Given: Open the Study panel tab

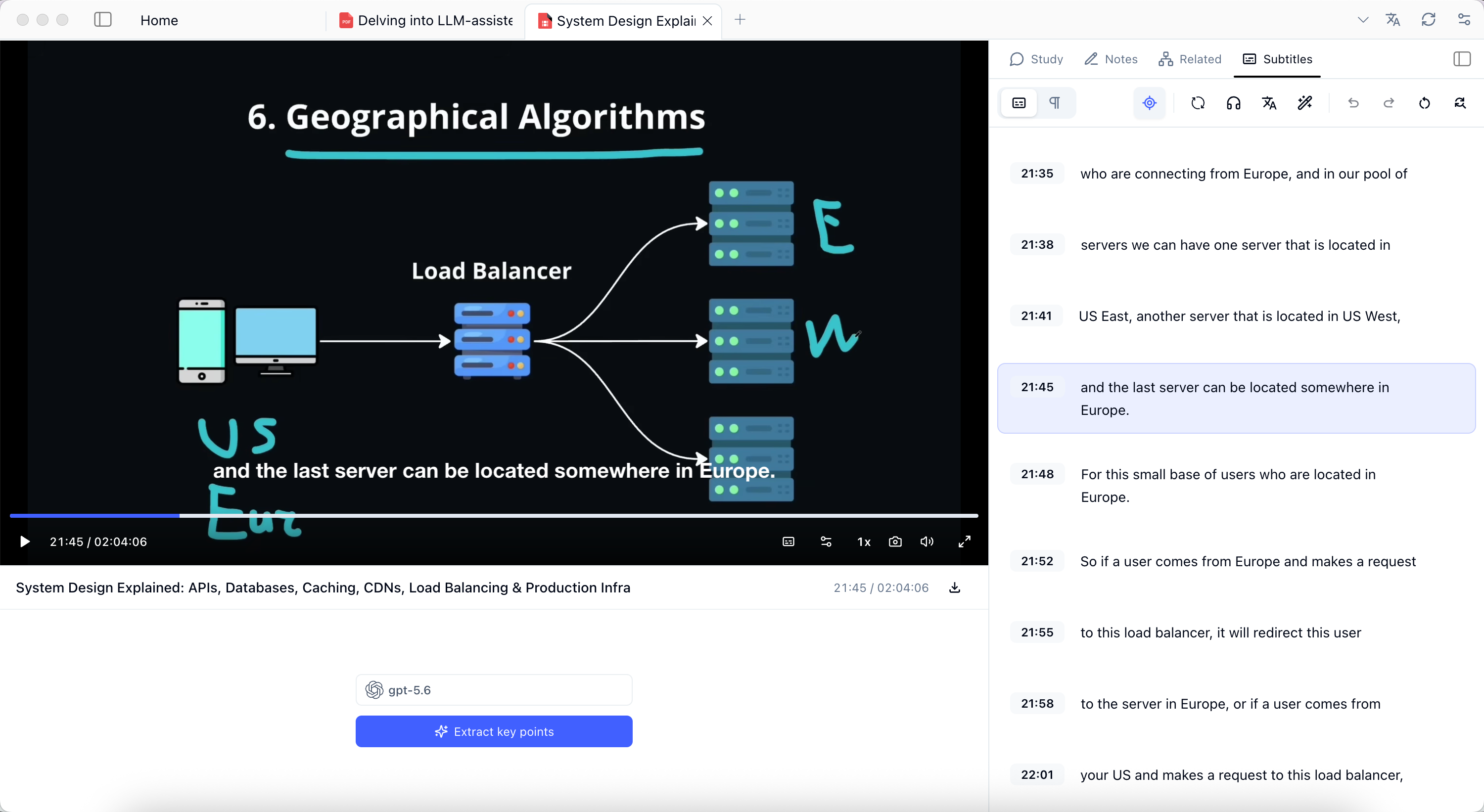Looking at the screenshot, I should coord(1036,59).
